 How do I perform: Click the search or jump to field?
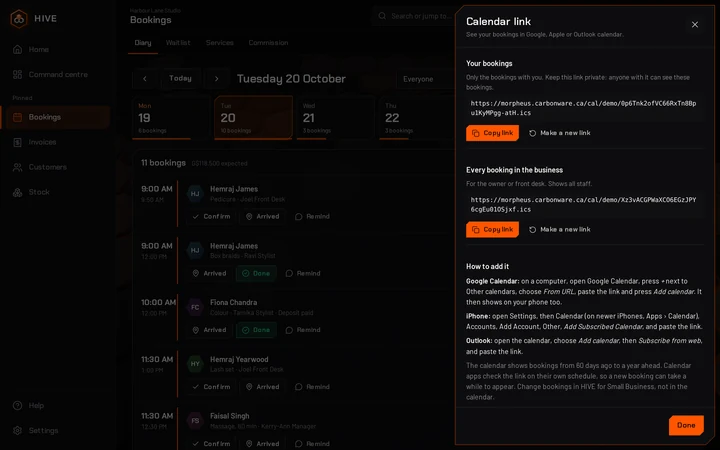413,16
